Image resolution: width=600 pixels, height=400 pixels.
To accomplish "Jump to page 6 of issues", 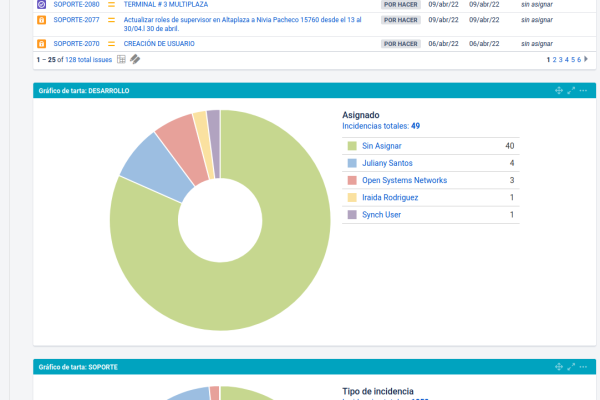I will [578, 60].
